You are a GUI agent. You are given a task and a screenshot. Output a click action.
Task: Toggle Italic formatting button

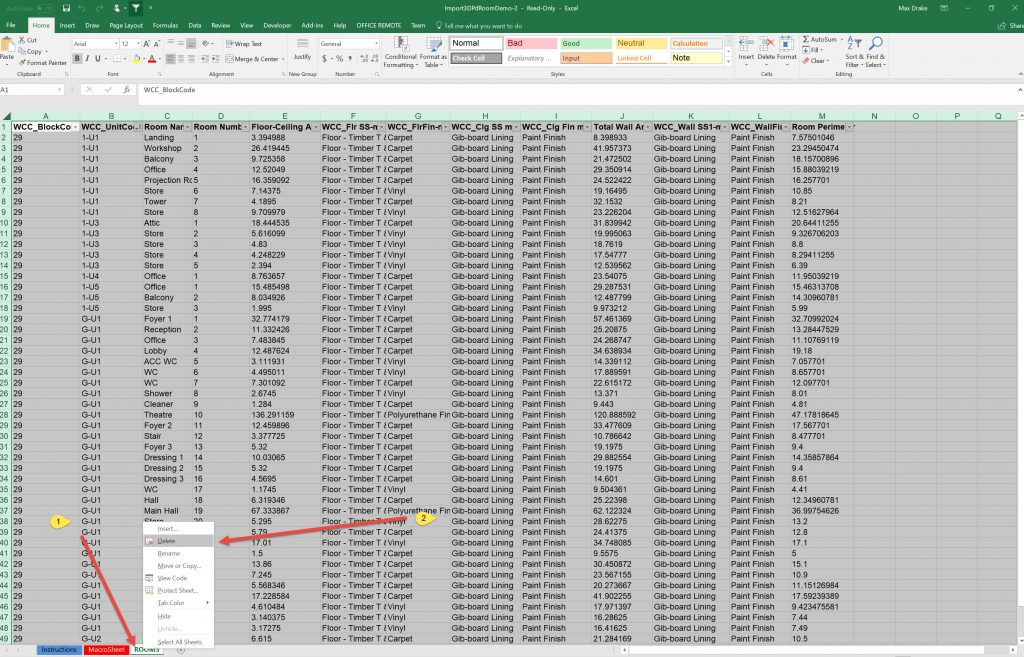tap(89, 59)
